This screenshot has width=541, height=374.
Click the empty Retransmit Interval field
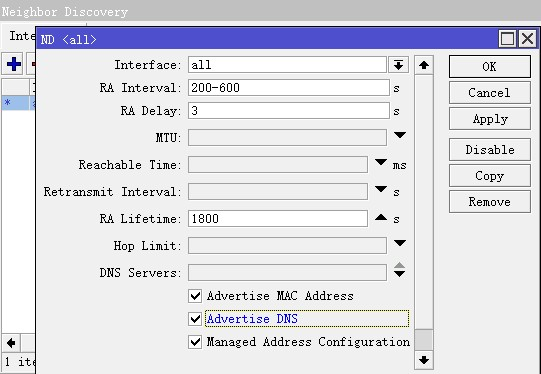point(278,191)
